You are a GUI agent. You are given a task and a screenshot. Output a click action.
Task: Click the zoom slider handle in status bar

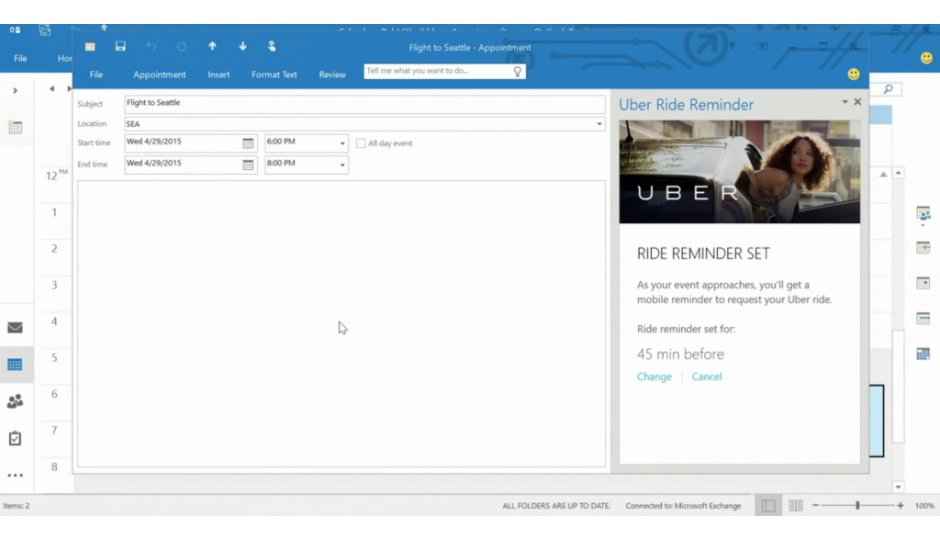[858, 506]
